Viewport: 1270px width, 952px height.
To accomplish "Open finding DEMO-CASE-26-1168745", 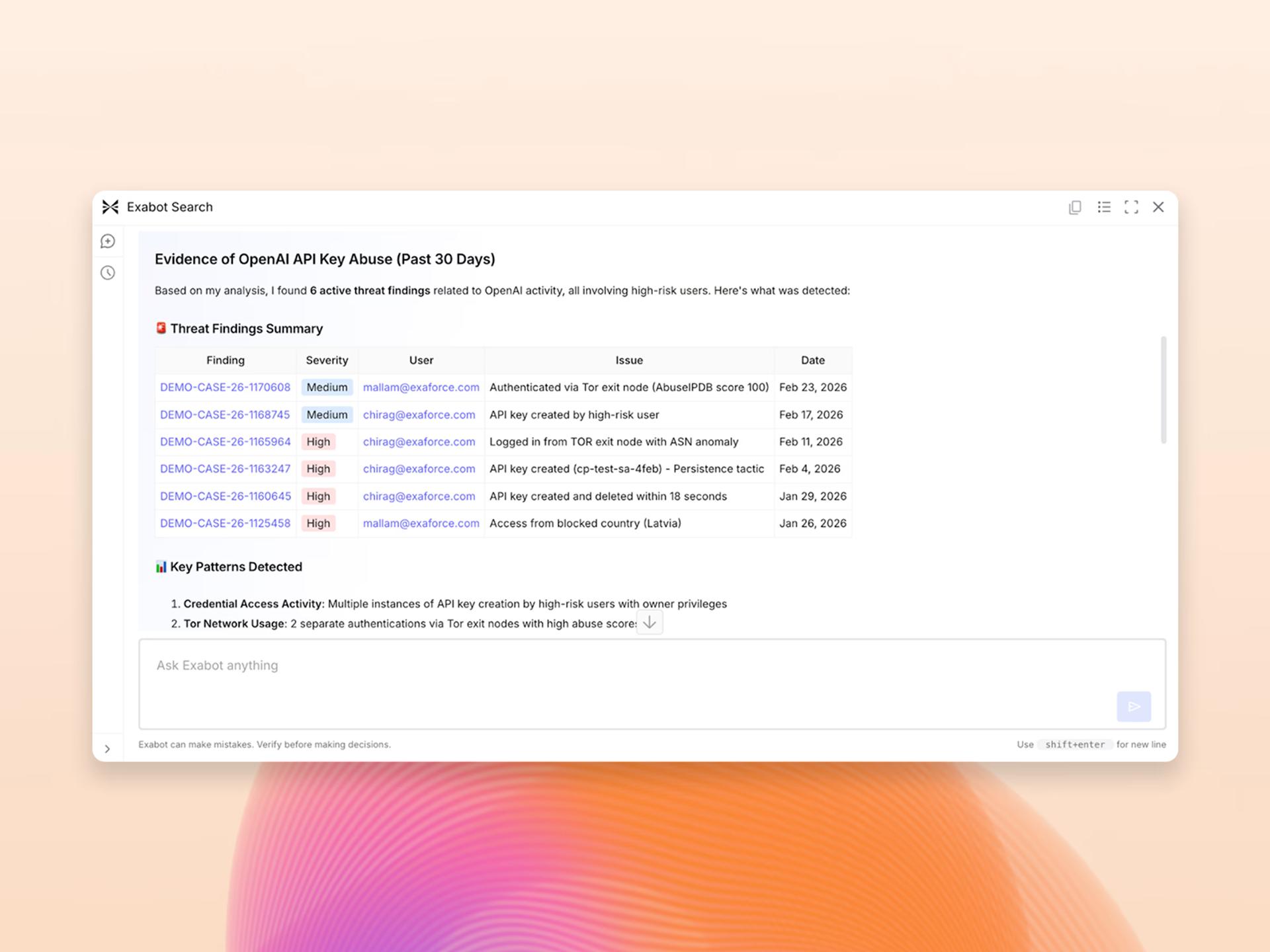I will tap(225, 415).
